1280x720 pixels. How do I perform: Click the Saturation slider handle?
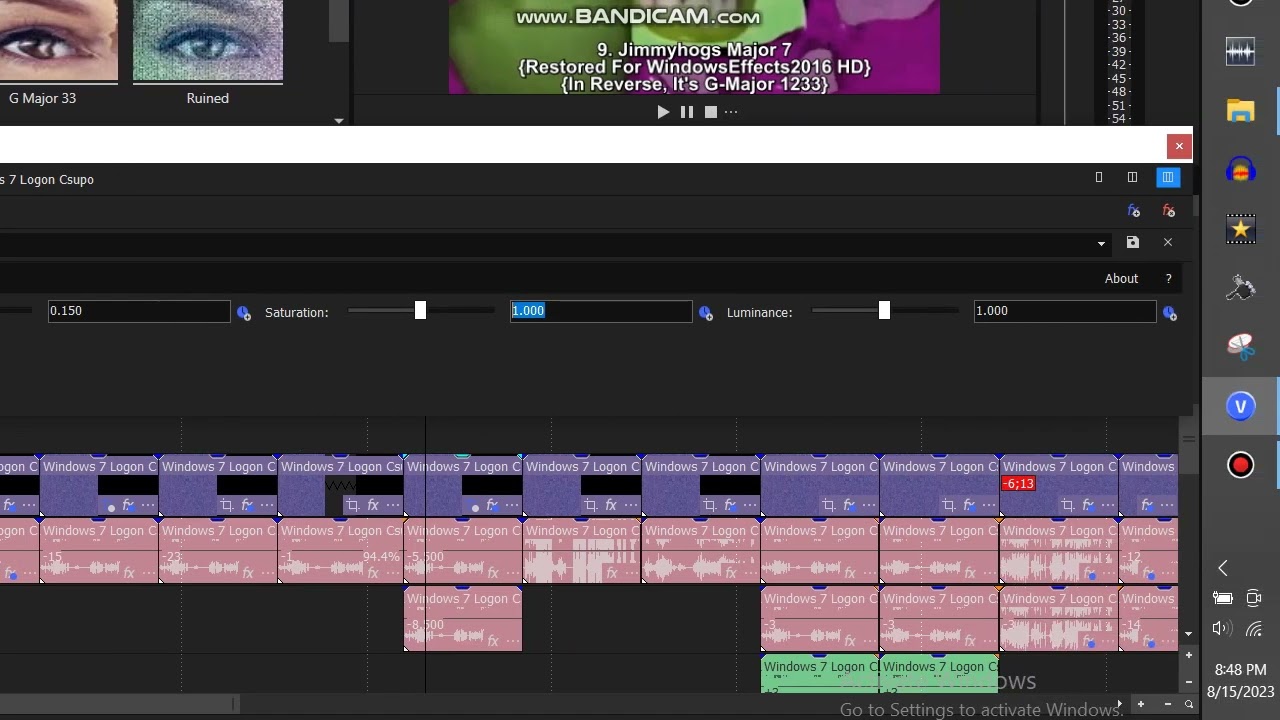[x=420, y=311]
